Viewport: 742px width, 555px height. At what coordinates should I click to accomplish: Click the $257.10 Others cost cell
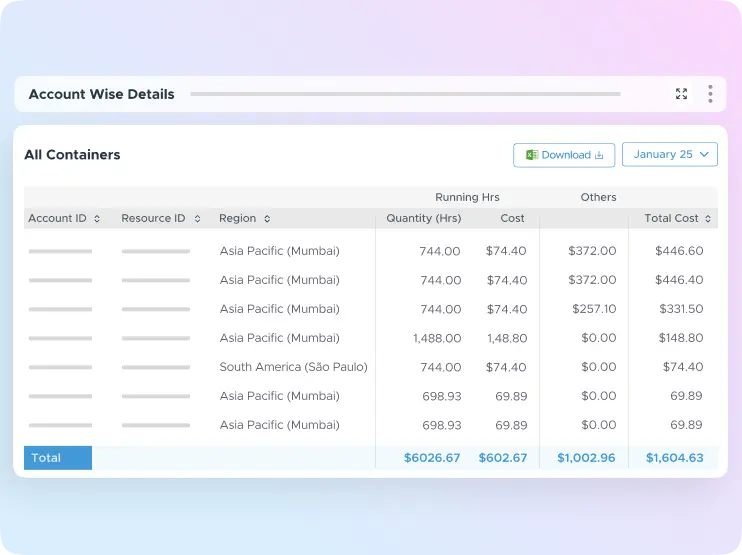click(x=594, y=309)
